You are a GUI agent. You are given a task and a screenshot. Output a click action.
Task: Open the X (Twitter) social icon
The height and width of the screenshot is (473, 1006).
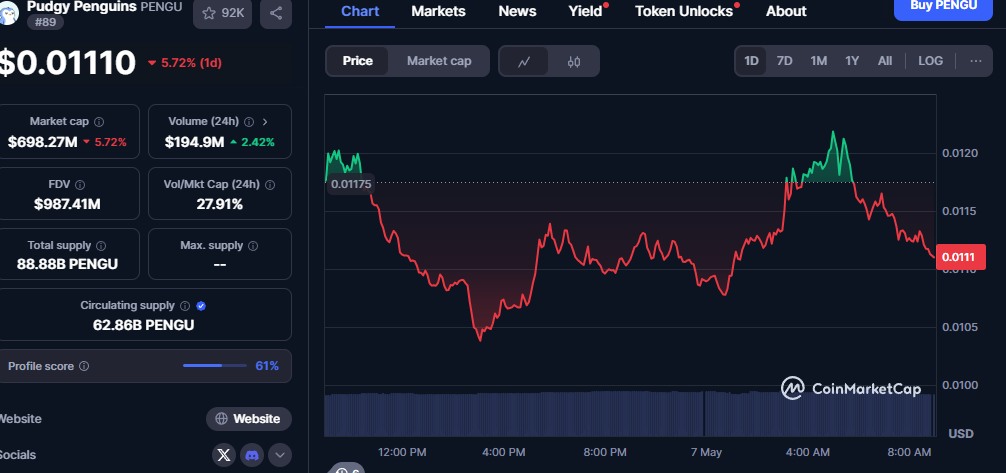click(x=224, y=456)
